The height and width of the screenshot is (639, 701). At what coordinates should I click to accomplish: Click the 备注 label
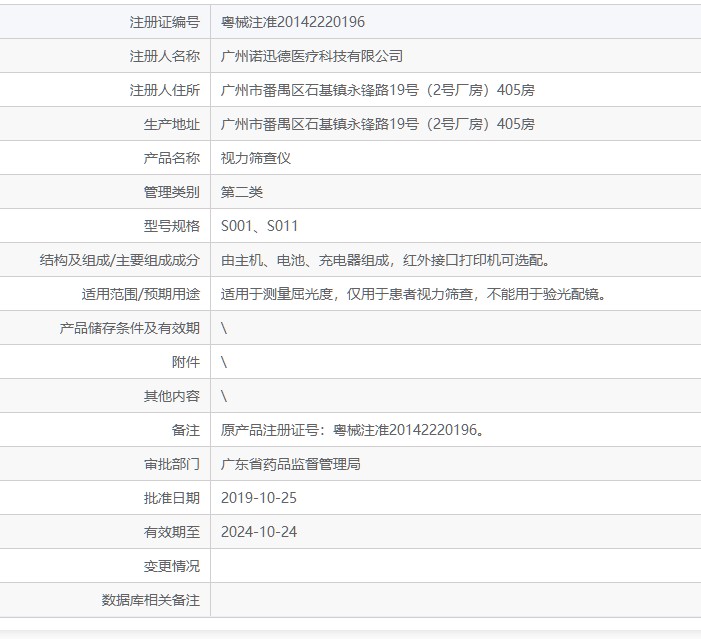186,430
